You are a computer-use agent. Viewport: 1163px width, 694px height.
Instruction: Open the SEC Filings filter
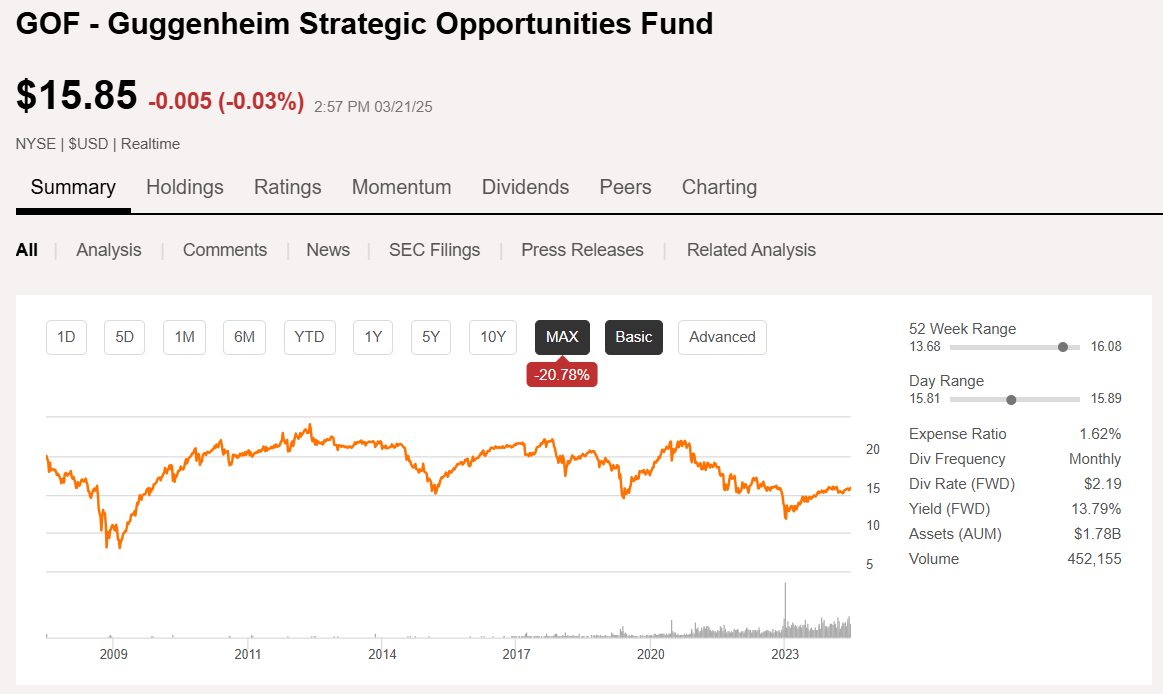pyautogui.click(x=435, y=250)
